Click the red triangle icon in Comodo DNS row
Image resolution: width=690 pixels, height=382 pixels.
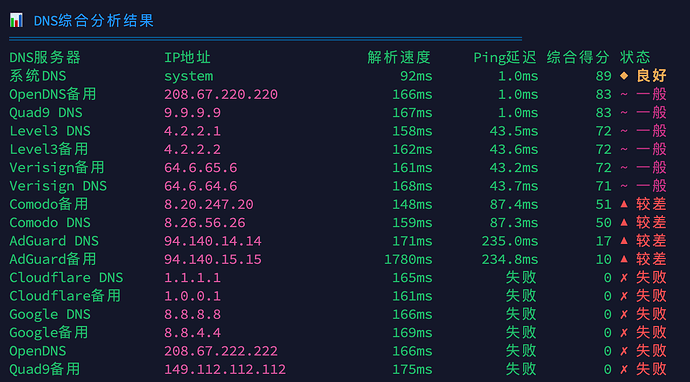tap(624, 222)
